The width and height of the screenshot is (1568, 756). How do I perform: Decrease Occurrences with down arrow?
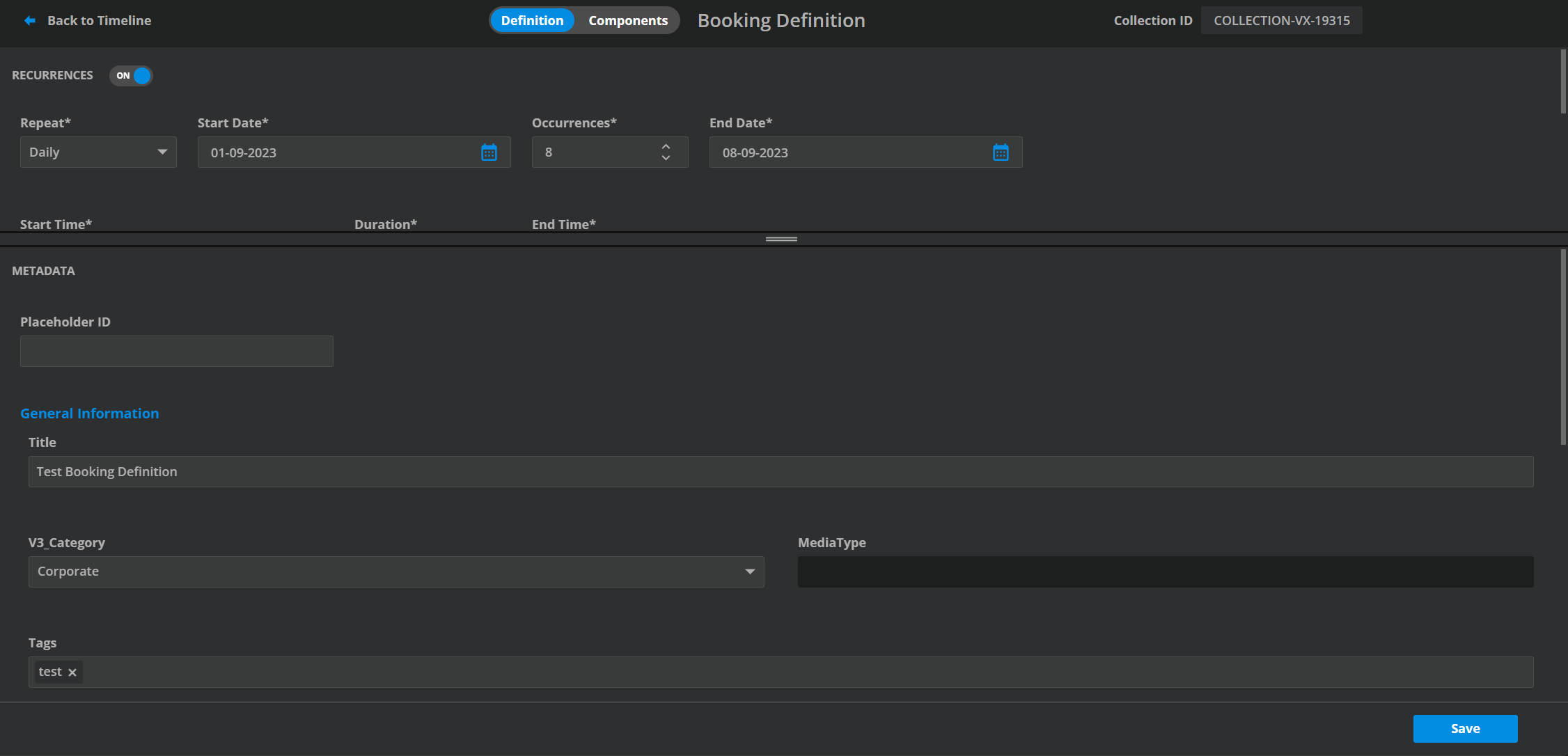666,158
